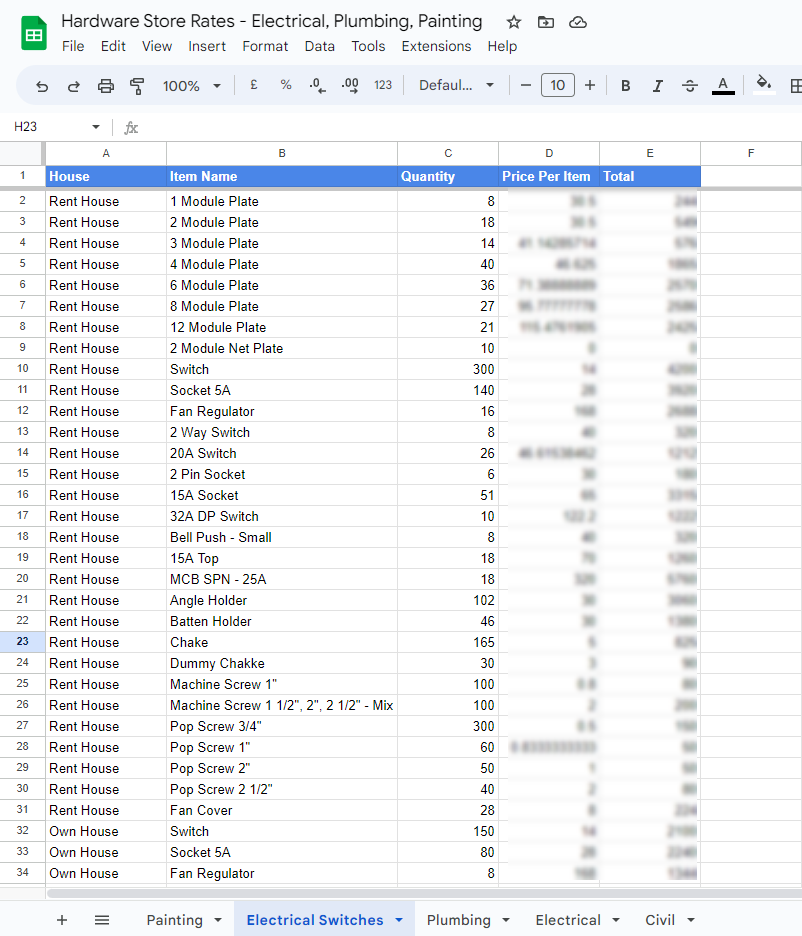Format as currency with pound icon
This screenshot has height=936, width=802.
point(254,86)
